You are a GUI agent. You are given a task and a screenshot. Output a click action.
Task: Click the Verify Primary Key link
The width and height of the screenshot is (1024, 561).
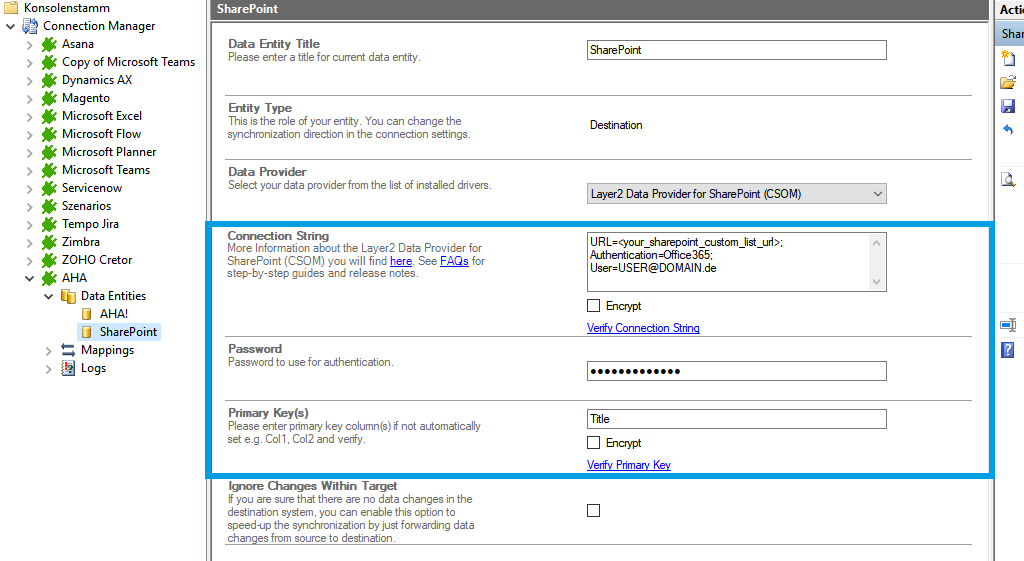(x=629, y=465)
